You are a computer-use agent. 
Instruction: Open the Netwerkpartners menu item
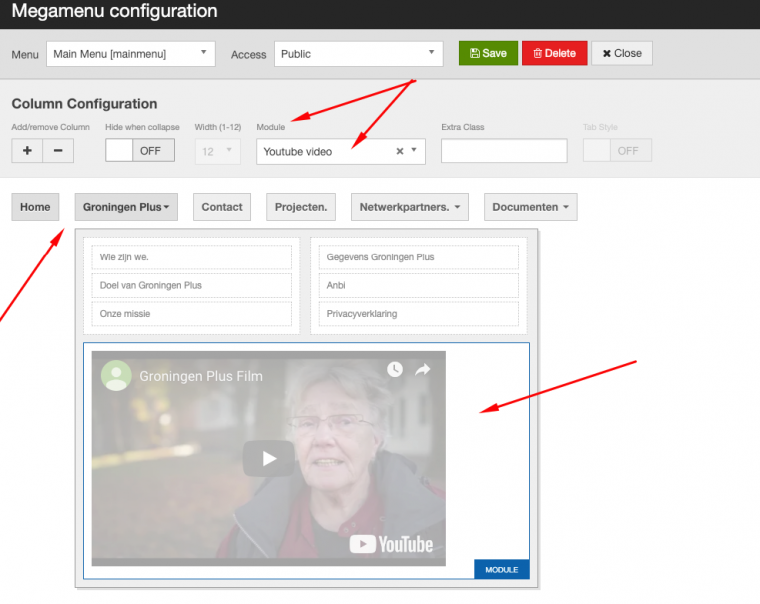(409, 207)
